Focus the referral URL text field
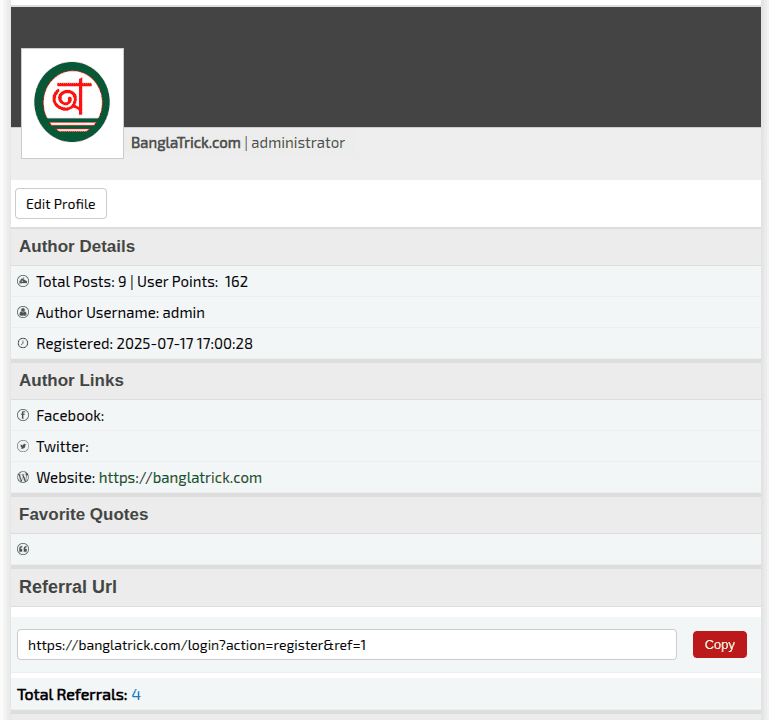Viewport: 769px width, 720px height. click(346, 645)
